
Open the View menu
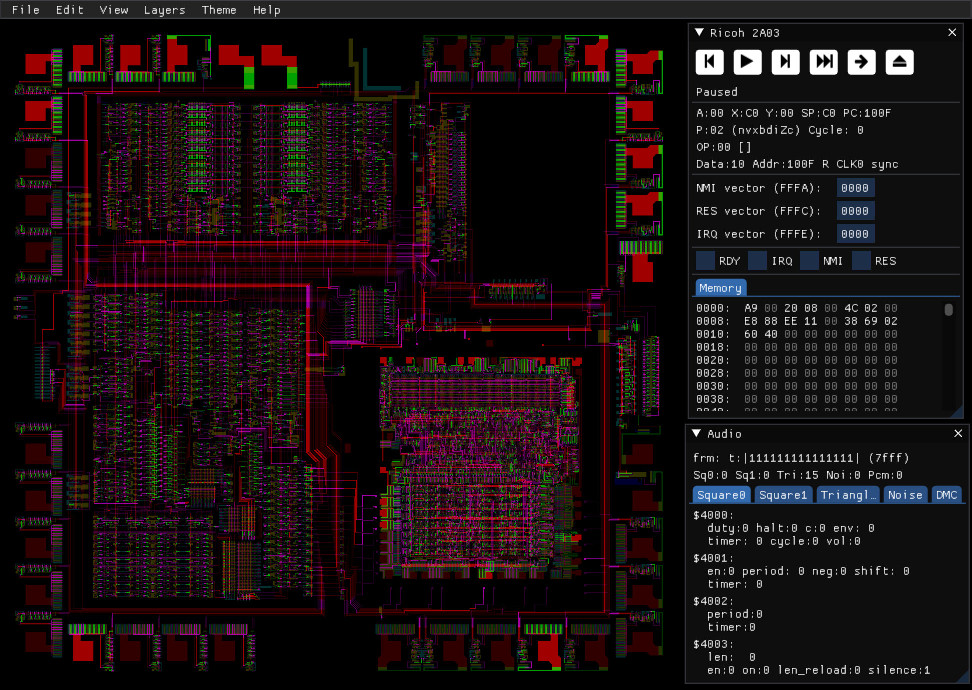point(114,10)
